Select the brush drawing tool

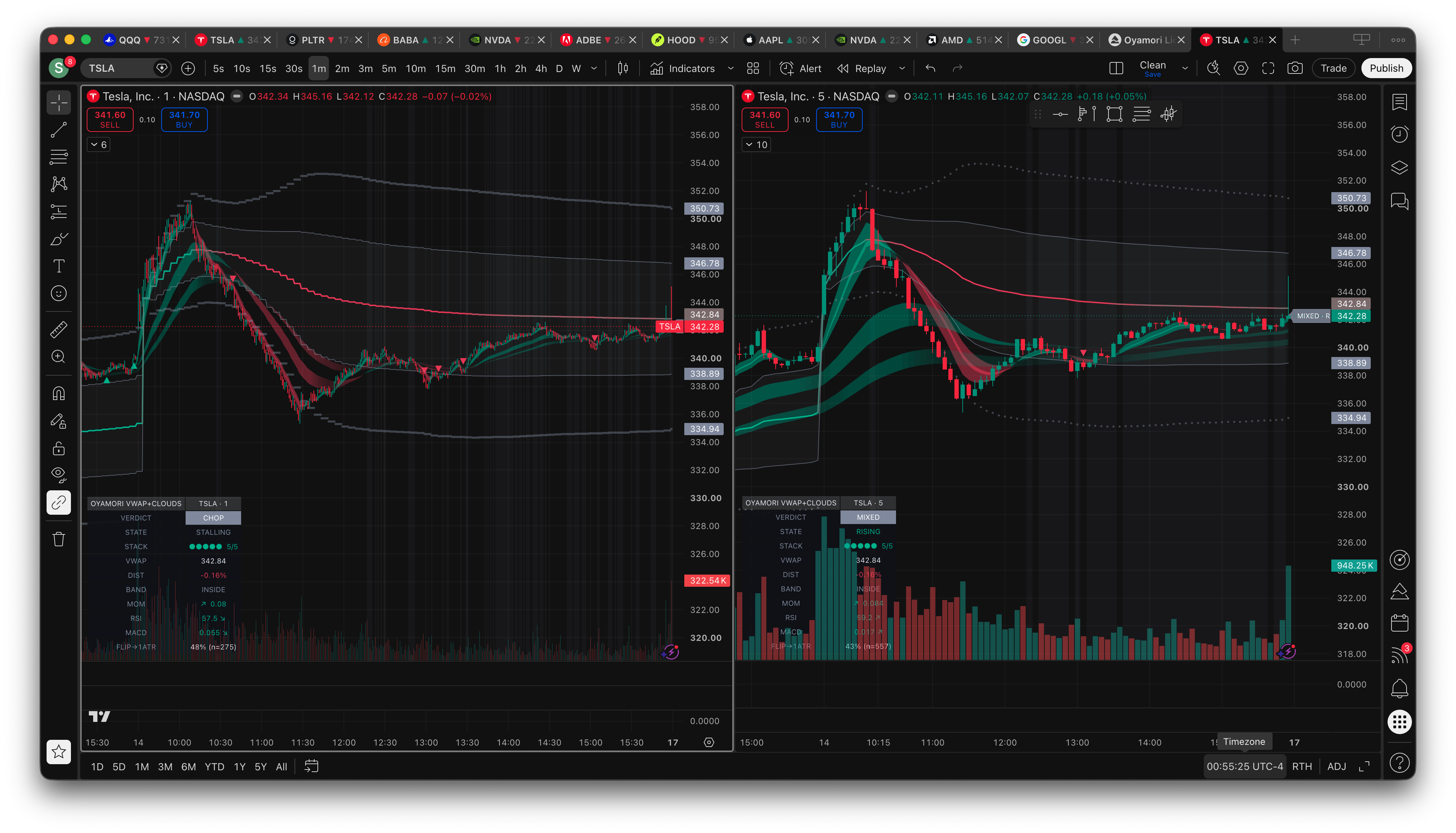point(59,239)
